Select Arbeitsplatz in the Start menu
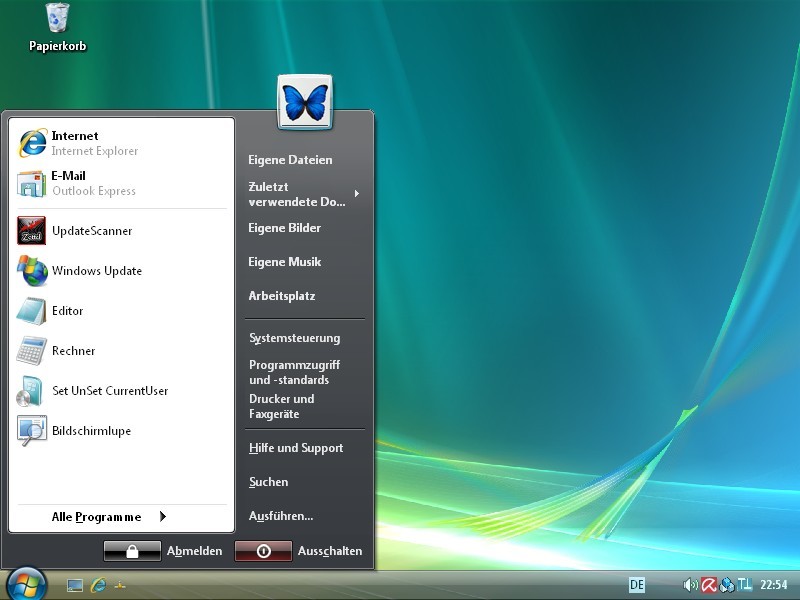 [x=281, y=296]
